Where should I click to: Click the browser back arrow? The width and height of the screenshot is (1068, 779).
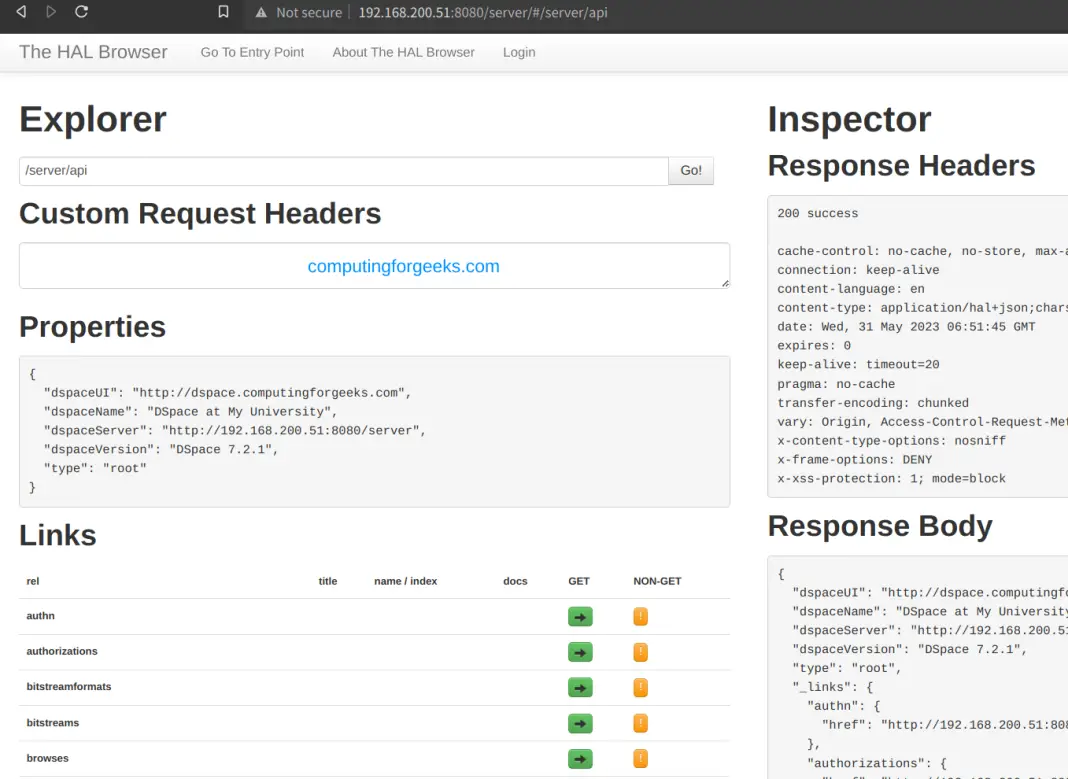point(21,12)
